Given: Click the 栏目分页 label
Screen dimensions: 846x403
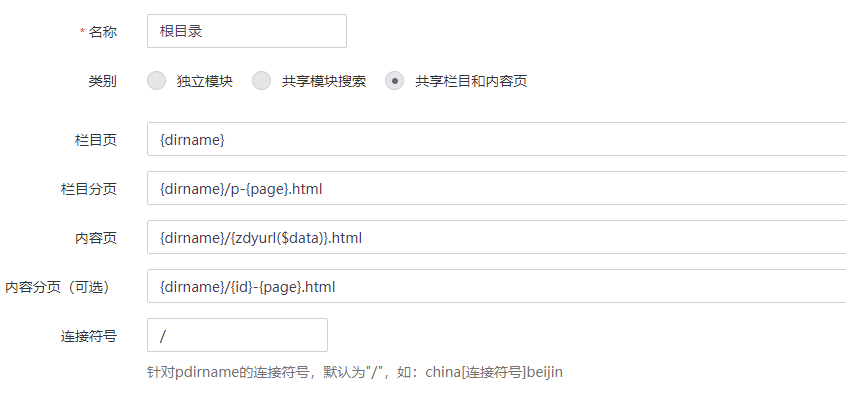Looking at the screenshot, I should click(x=89, y=189).
